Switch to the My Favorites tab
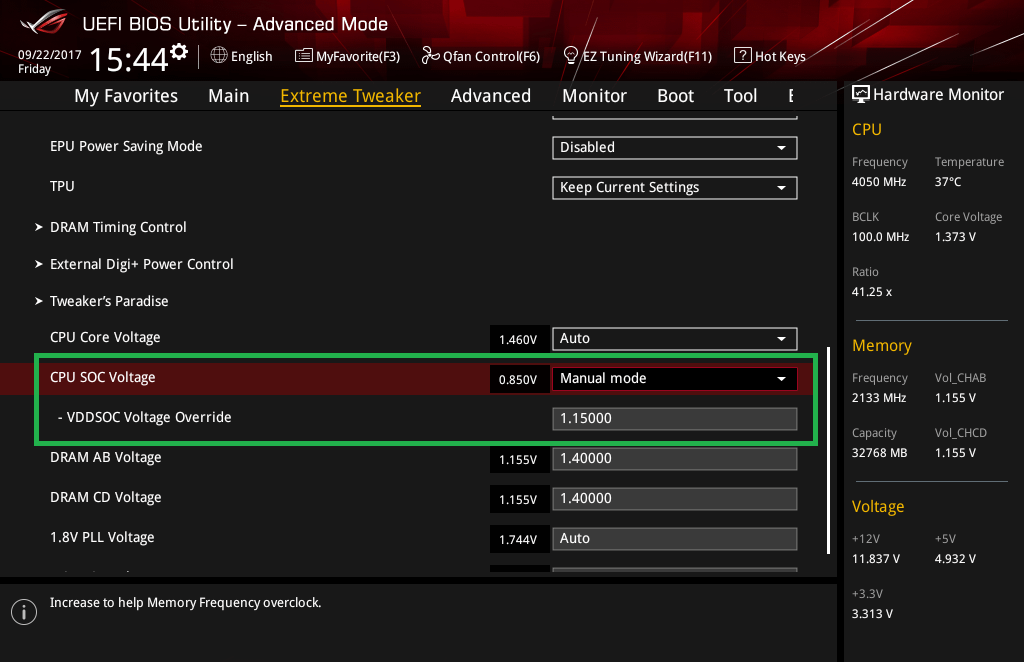This screenshot has height=662, width=1024. point(126,96)
